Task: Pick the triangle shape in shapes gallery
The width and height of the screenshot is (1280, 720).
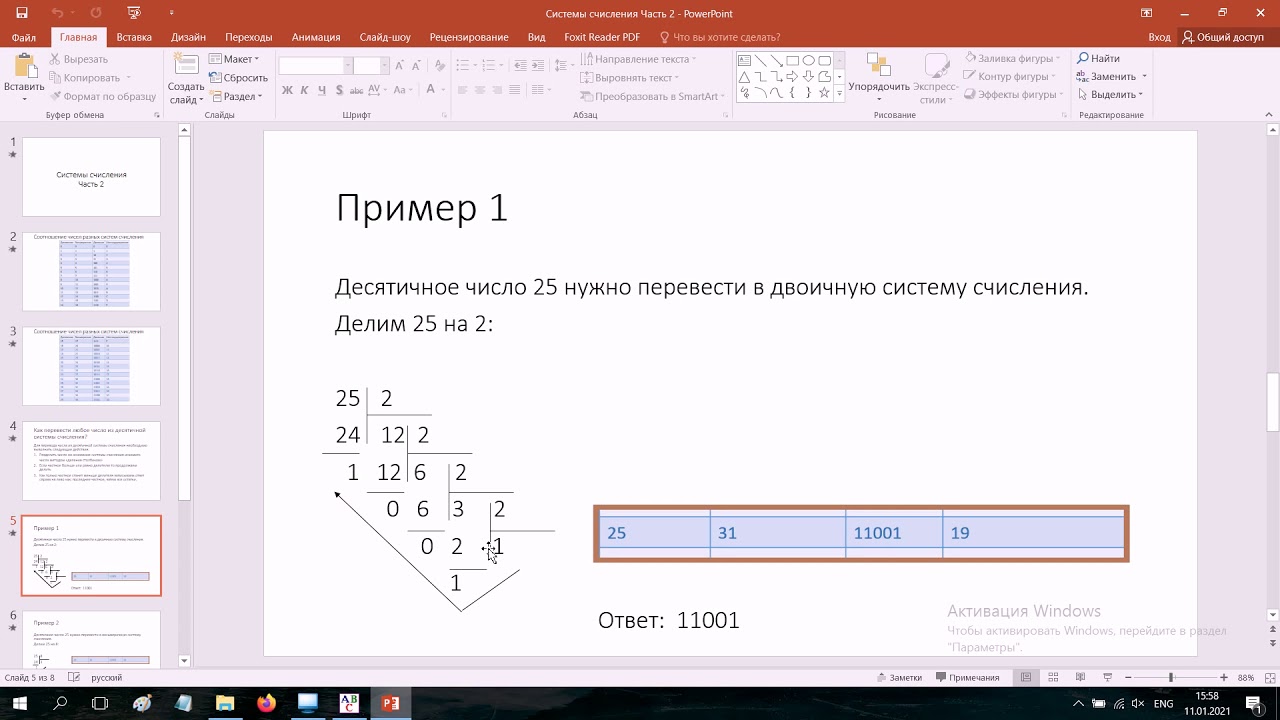Action: (x=745, y=76)
